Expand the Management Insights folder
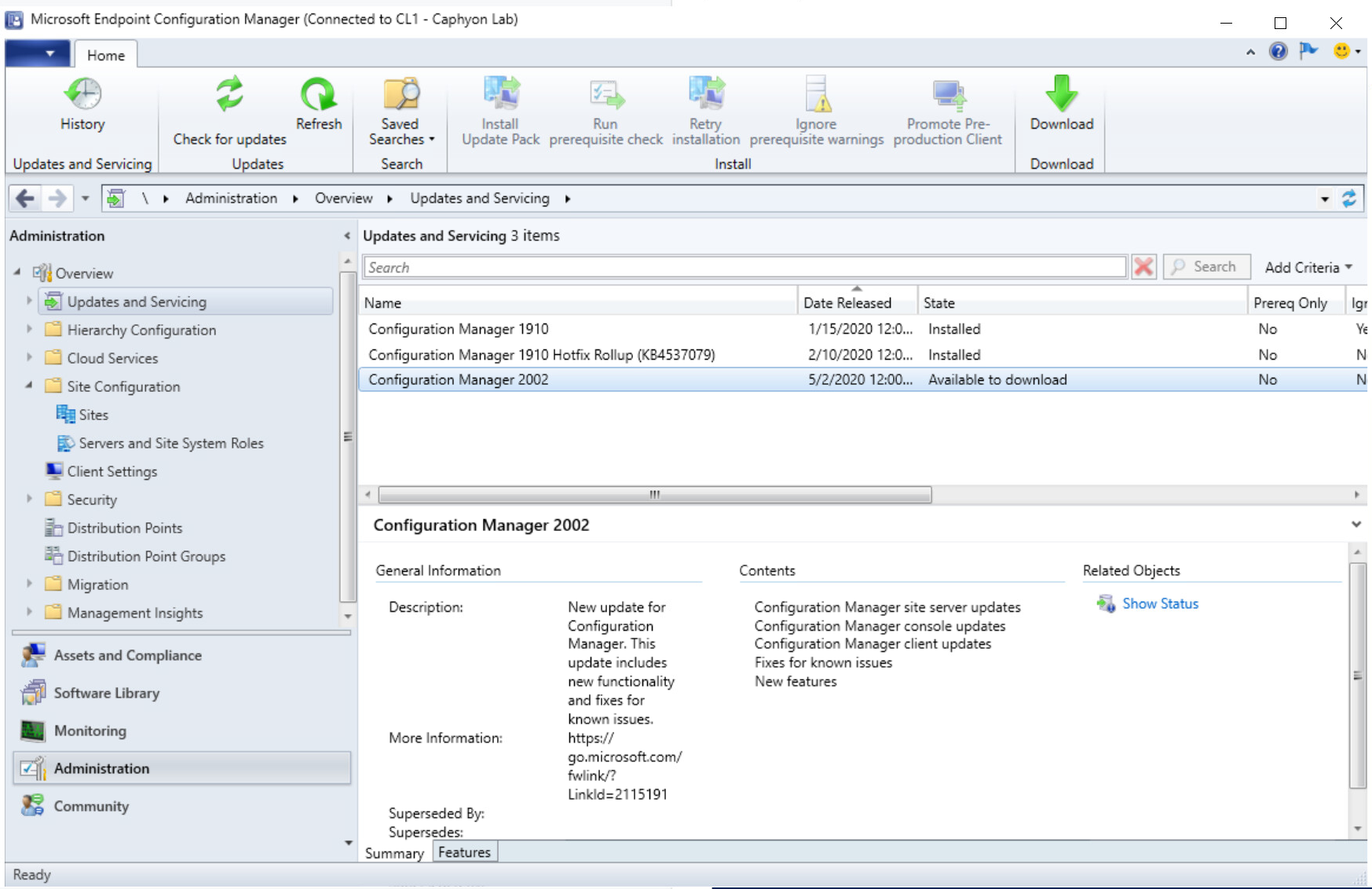The width and height of the screenshot is (1372, 889). 29,612
